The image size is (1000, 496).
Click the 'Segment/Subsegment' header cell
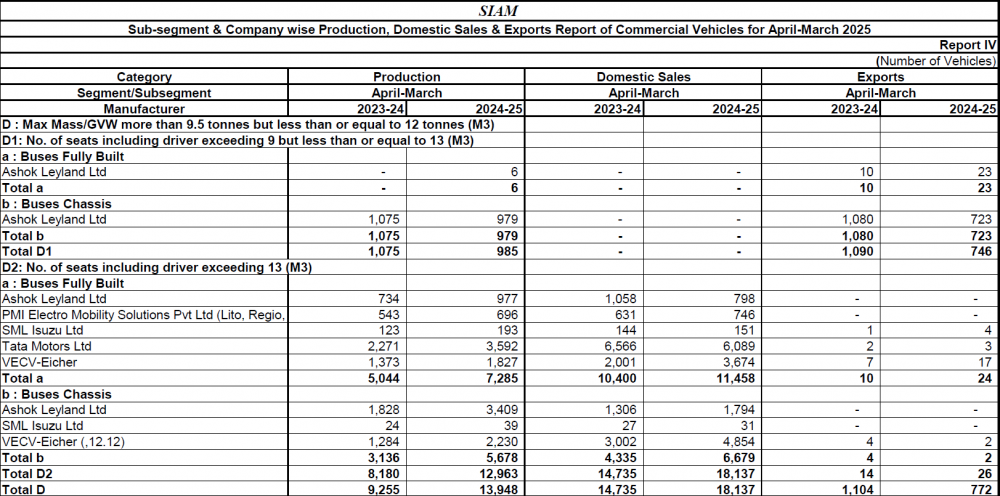144,93
